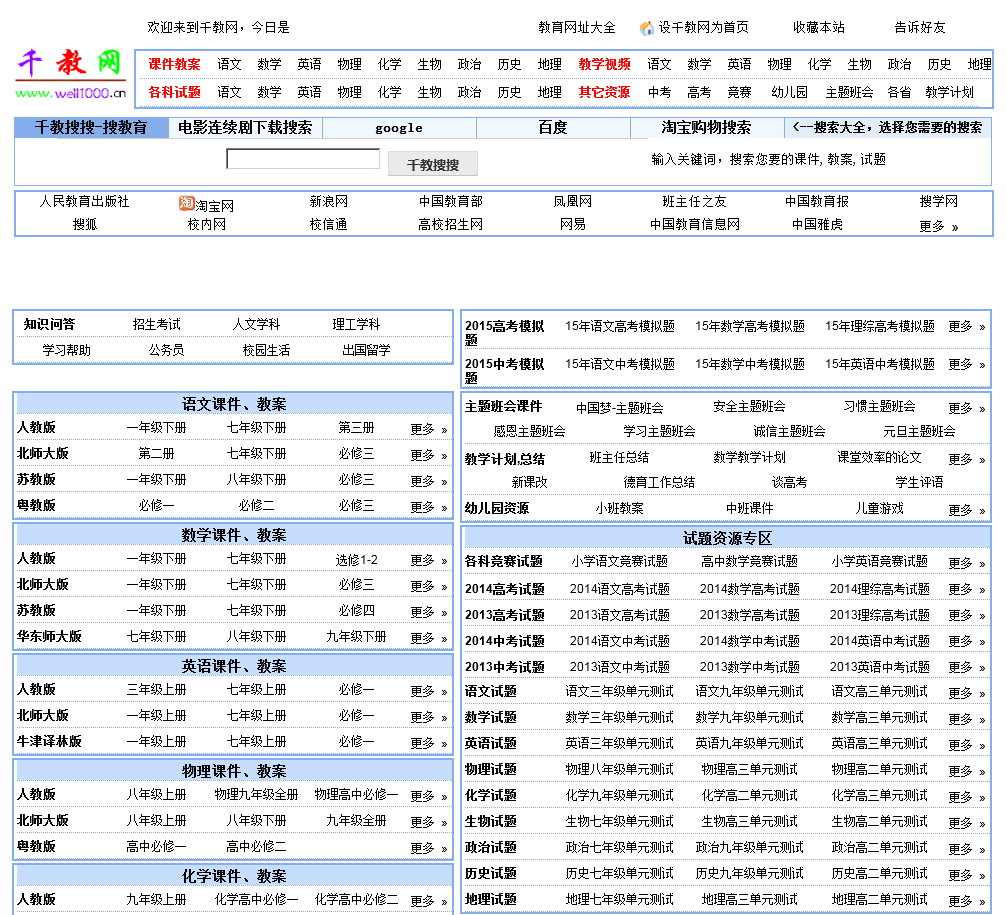Click 物理九年级全册 link

pyautogui.click(x=256, y=794)
